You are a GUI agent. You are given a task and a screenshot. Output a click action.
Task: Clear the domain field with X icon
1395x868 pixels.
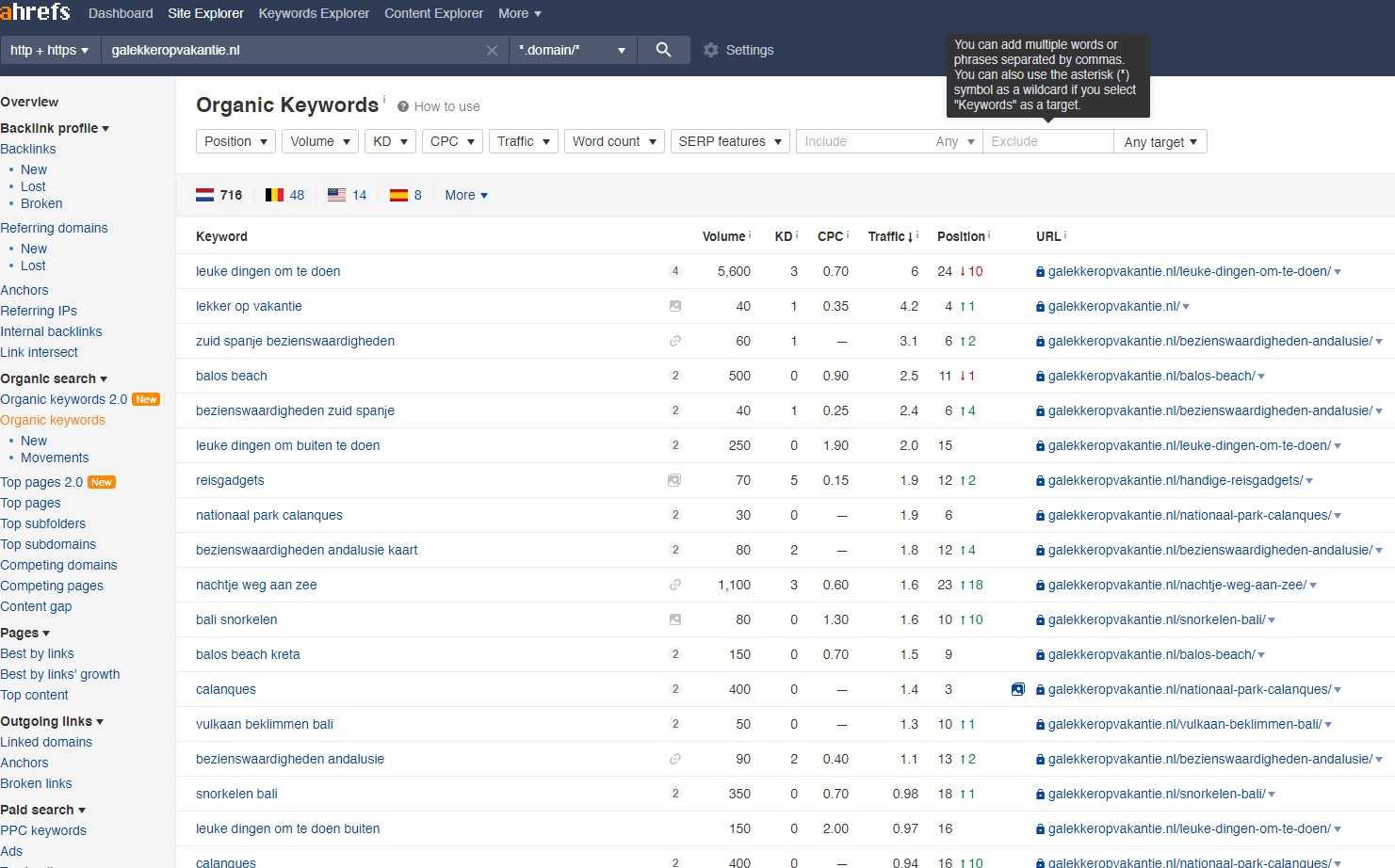[x=492, y=51]
